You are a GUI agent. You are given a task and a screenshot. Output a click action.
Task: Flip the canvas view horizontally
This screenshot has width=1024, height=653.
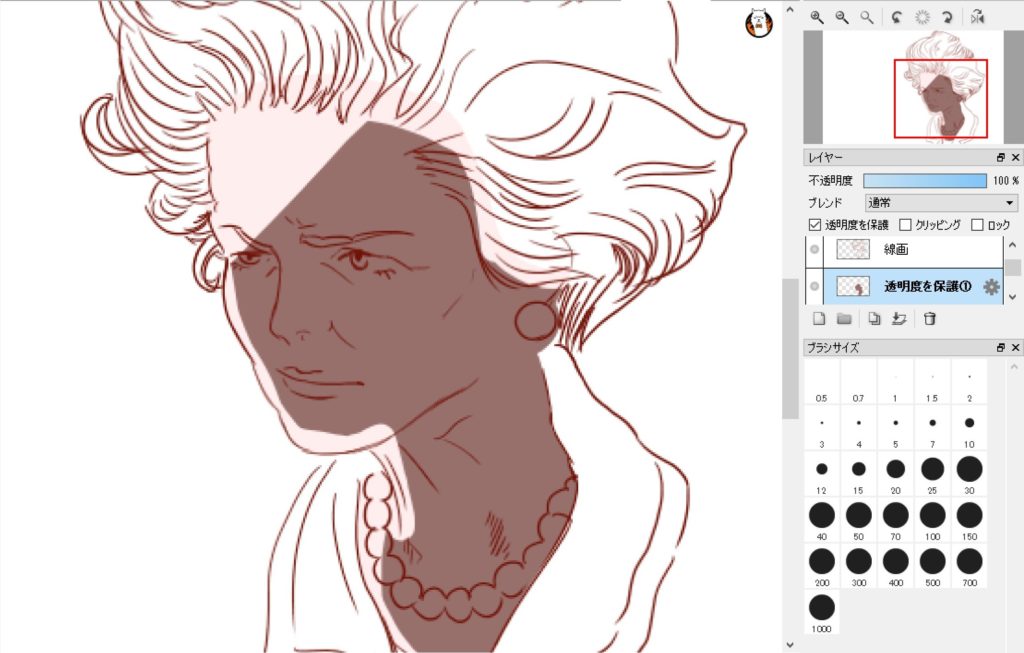pos(976,17)
